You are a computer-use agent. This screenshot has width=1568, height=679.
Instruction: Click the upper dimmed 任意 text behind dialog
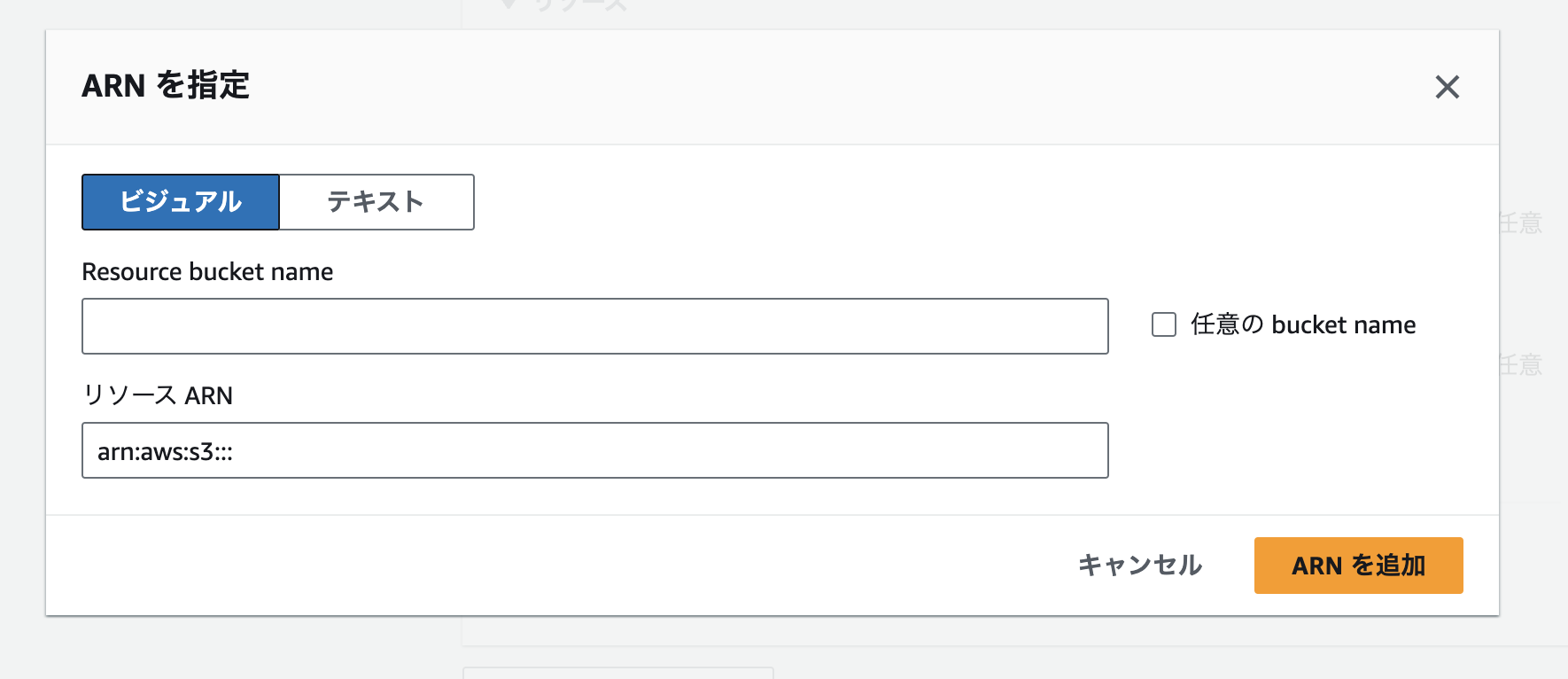[1521, 222]
